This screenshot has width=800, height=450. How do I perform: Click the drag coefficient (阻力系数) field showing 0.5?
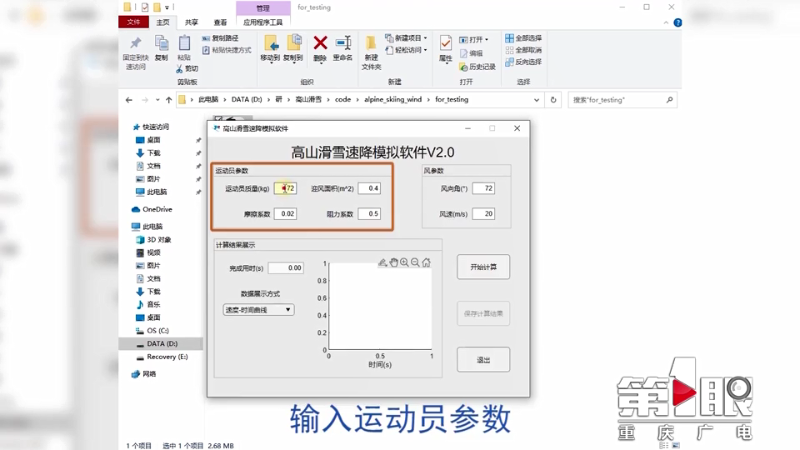point(369,214)
